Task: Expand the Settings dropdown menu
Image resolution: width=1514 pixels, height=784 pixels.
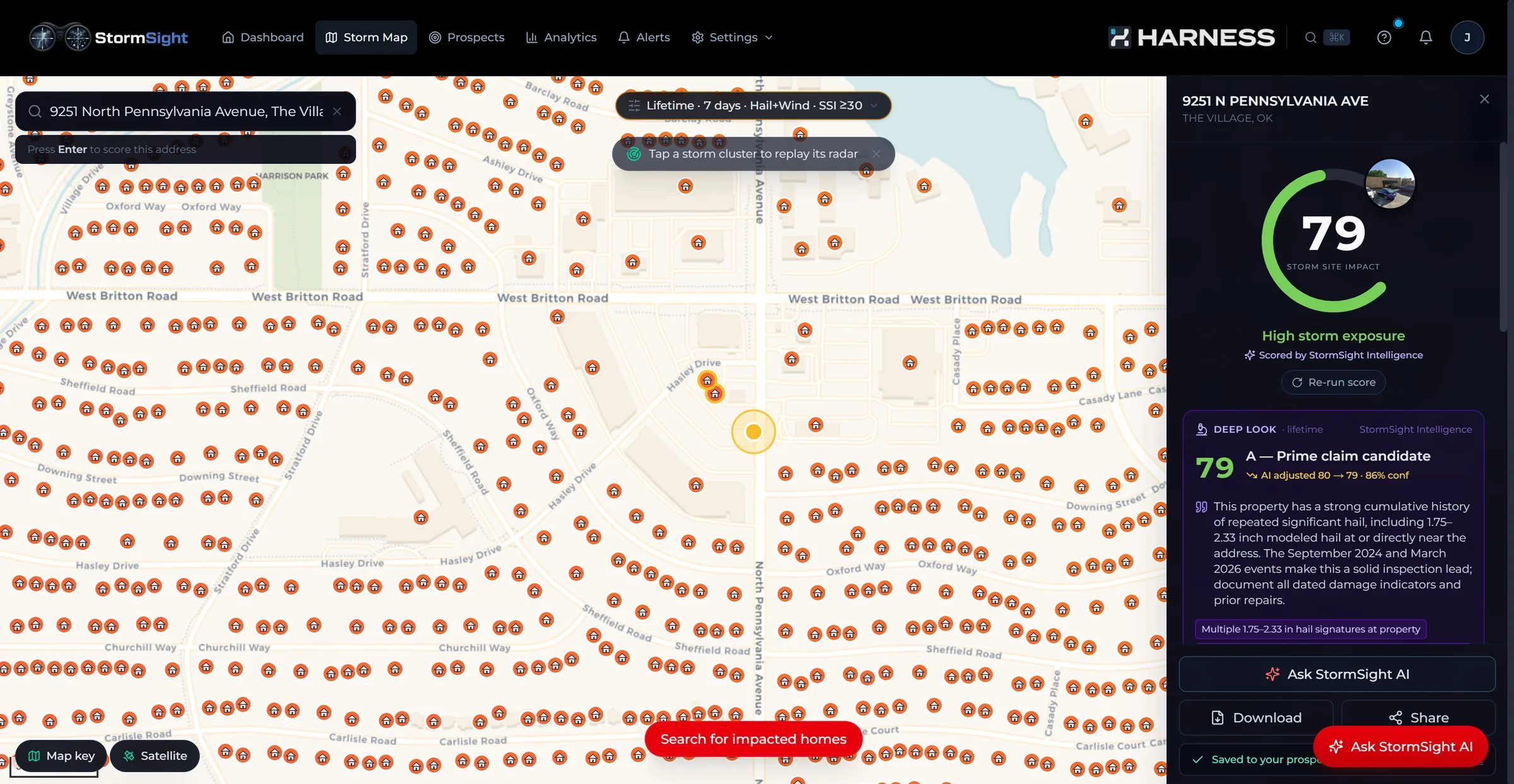Action: [x=732, y=37]
